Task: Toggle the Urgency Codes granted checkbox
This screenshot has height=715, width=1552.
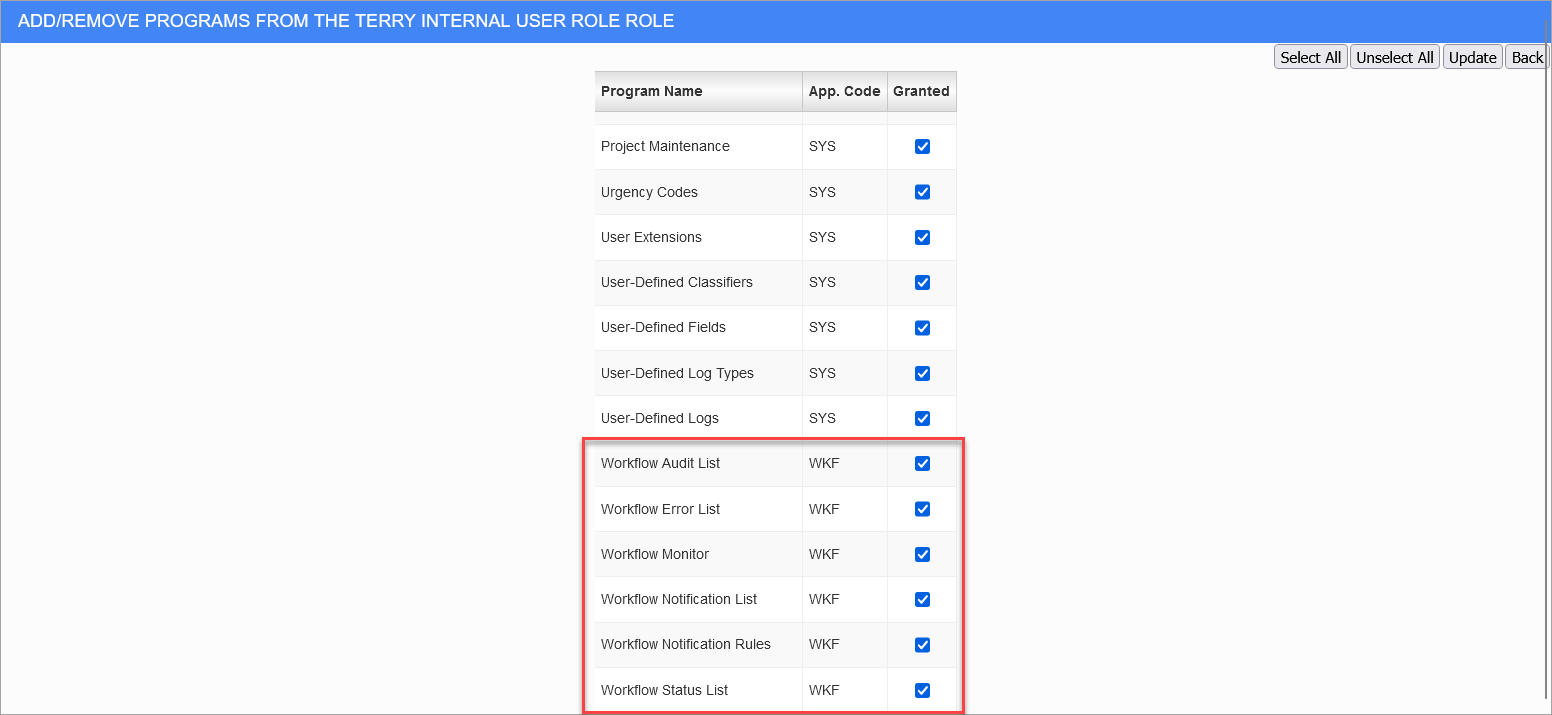Action: (922, 192)
